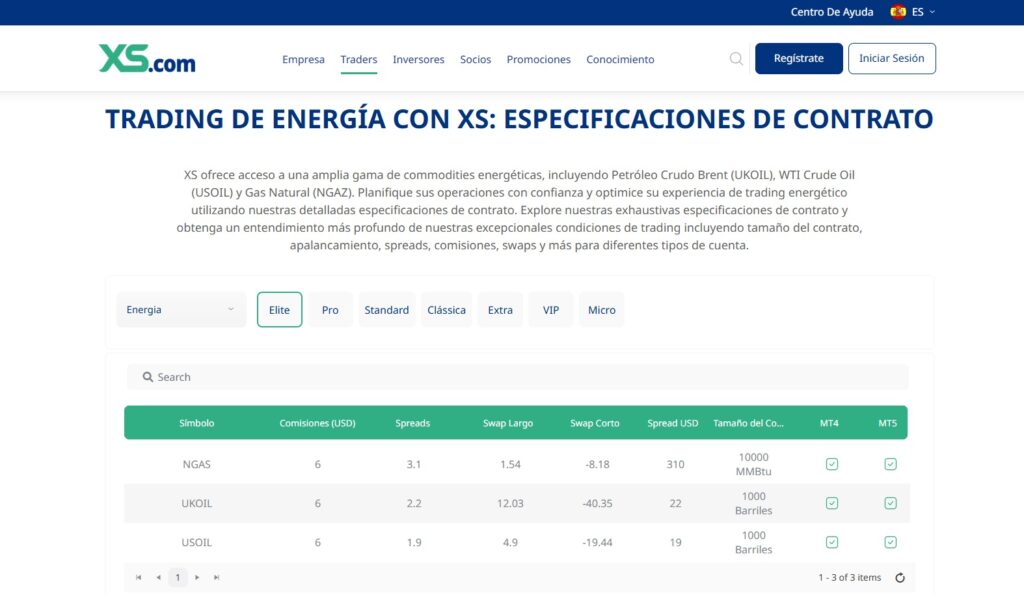Select the Pro account type tab
The height and width of the screenshot is (595, 1024).
(330, 310)
